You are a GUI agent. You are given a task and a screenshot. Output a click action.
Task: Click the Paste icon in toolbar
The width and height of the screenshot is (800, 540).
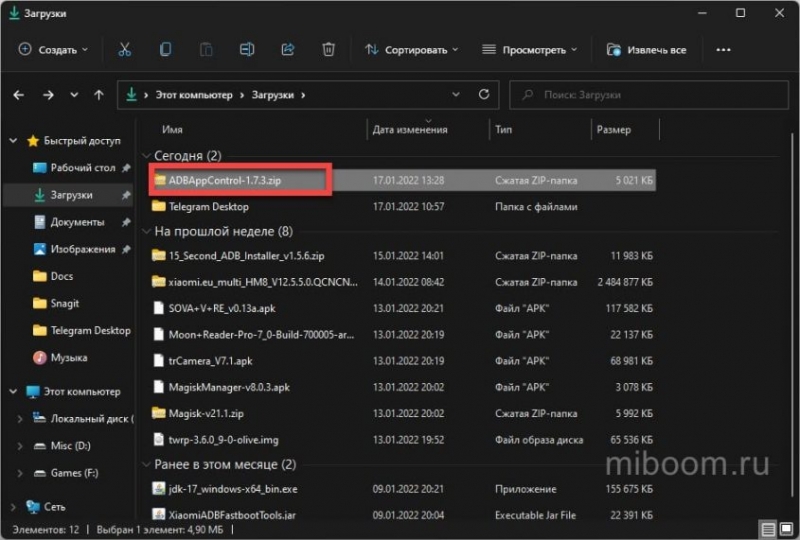tap(206, 50)
